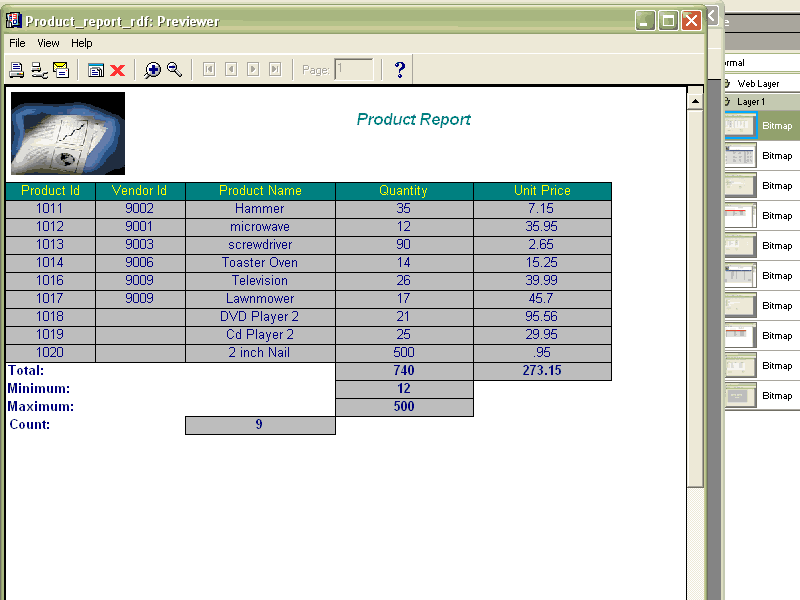The height and width of the screenshot is (600, 800).
Task: Go to the first page button
Action: (x=208, y=70)
